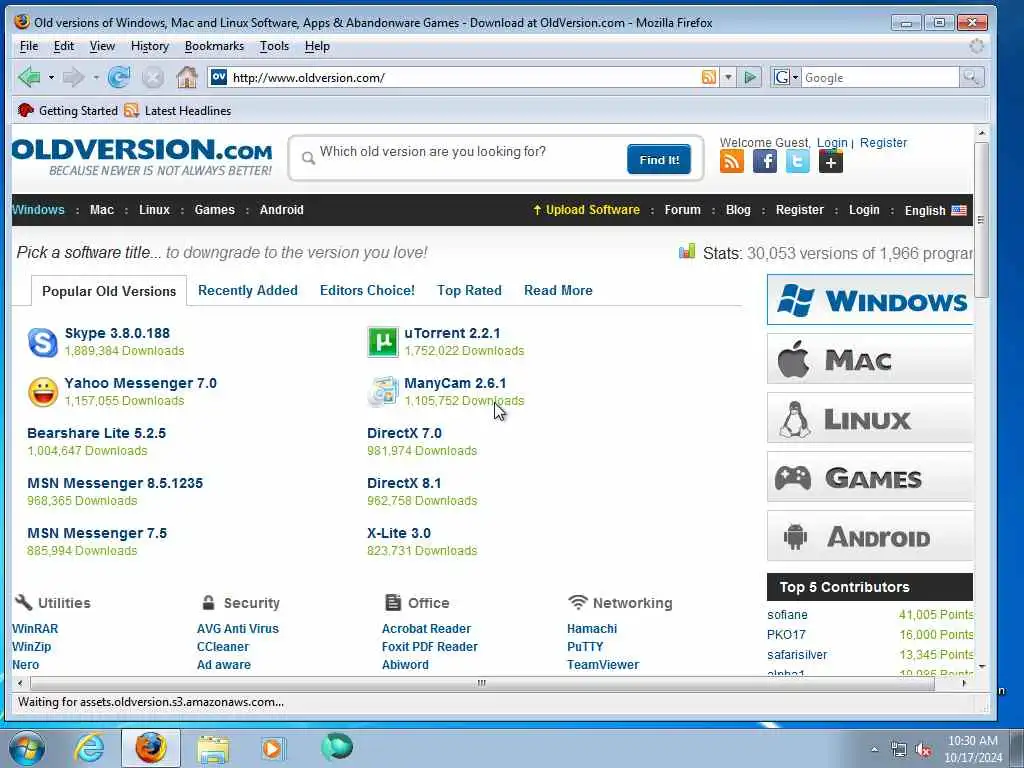
Task: Expand the back button history dropdown
Action: tap(51, 77)
